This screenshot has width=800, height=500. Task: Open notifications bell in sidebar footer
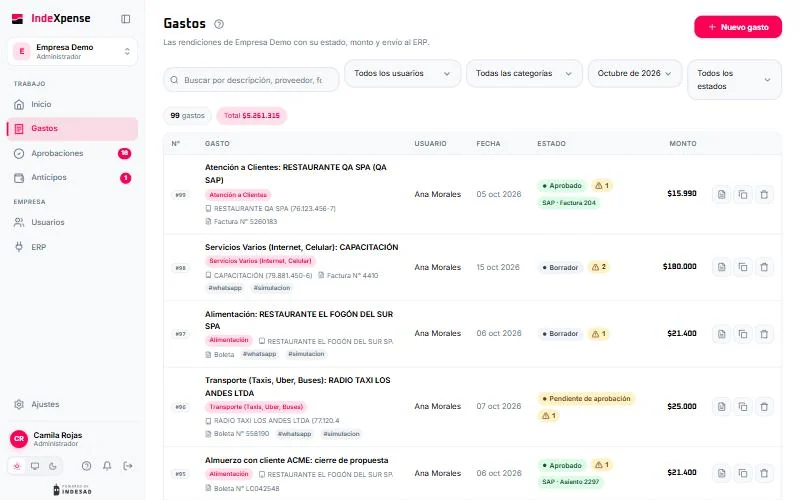click(x=107, y=466)
